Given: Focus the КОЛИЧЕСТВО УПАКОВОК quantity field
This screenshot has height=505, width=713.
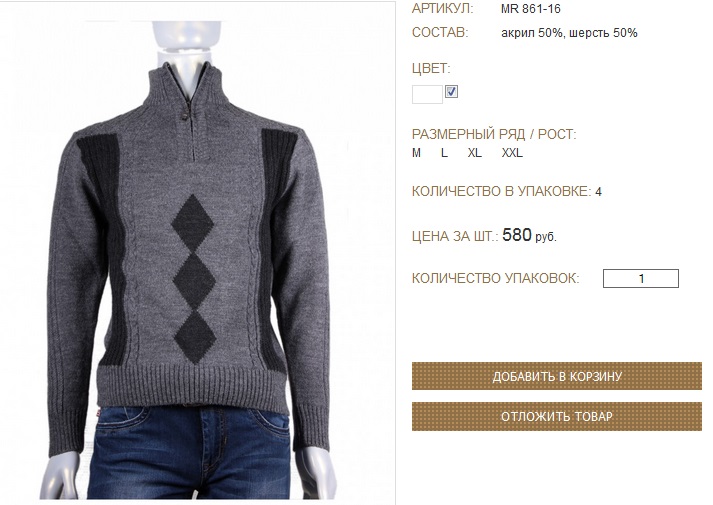Looking at the screenshot, I should point(641,279).
